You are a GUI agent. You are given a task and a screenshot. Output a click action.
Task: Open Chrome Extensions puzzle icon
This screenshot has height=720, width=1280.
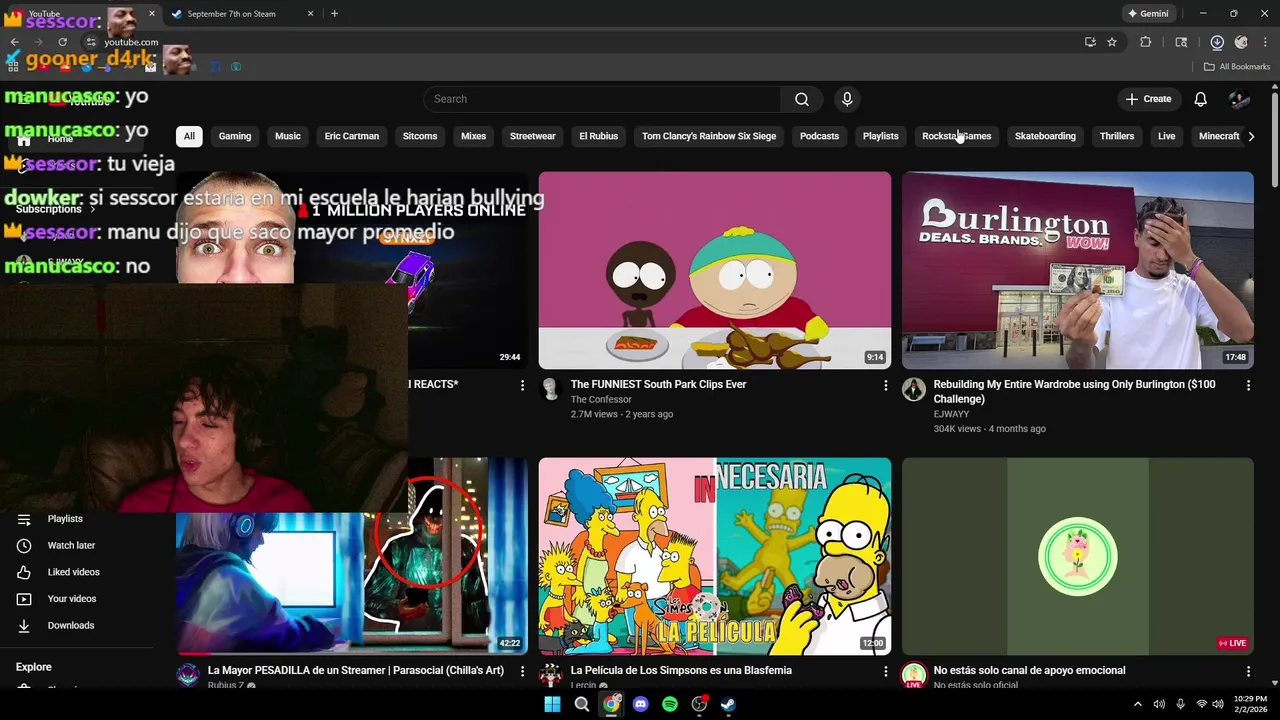point(1146,42)
